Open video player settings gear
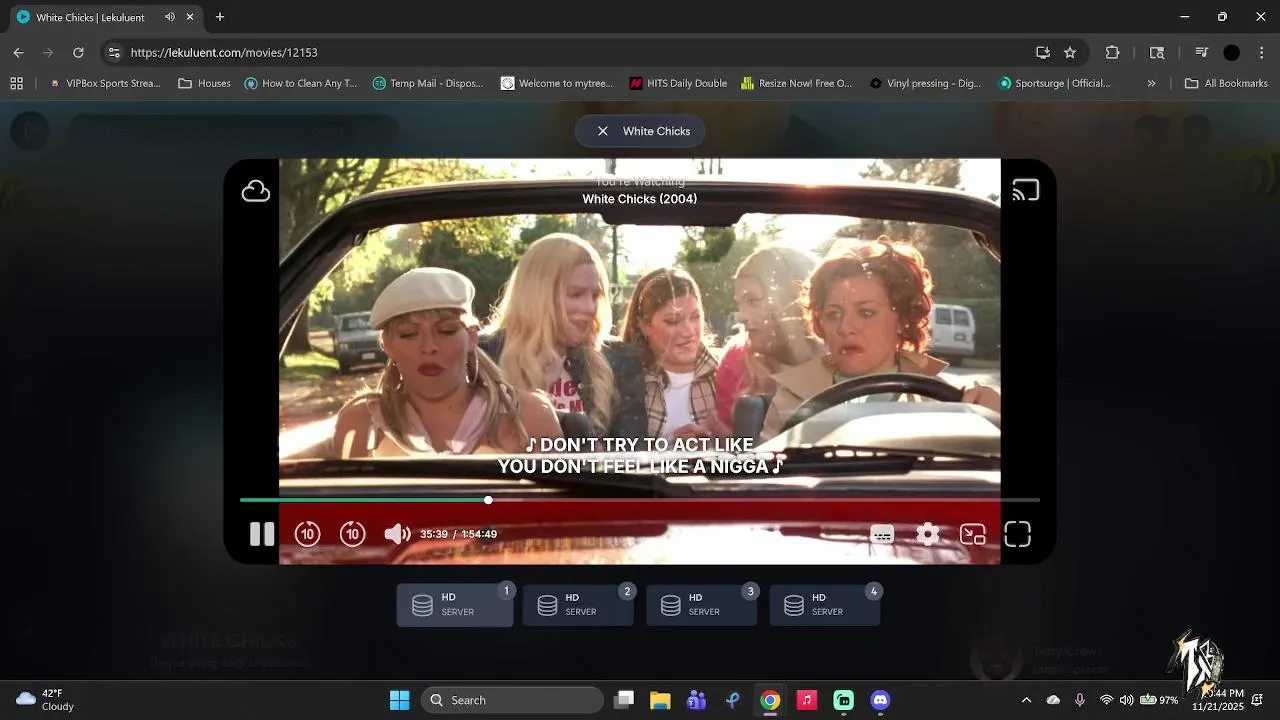Viewport: 1280px width, 720px height. (928, 534)
